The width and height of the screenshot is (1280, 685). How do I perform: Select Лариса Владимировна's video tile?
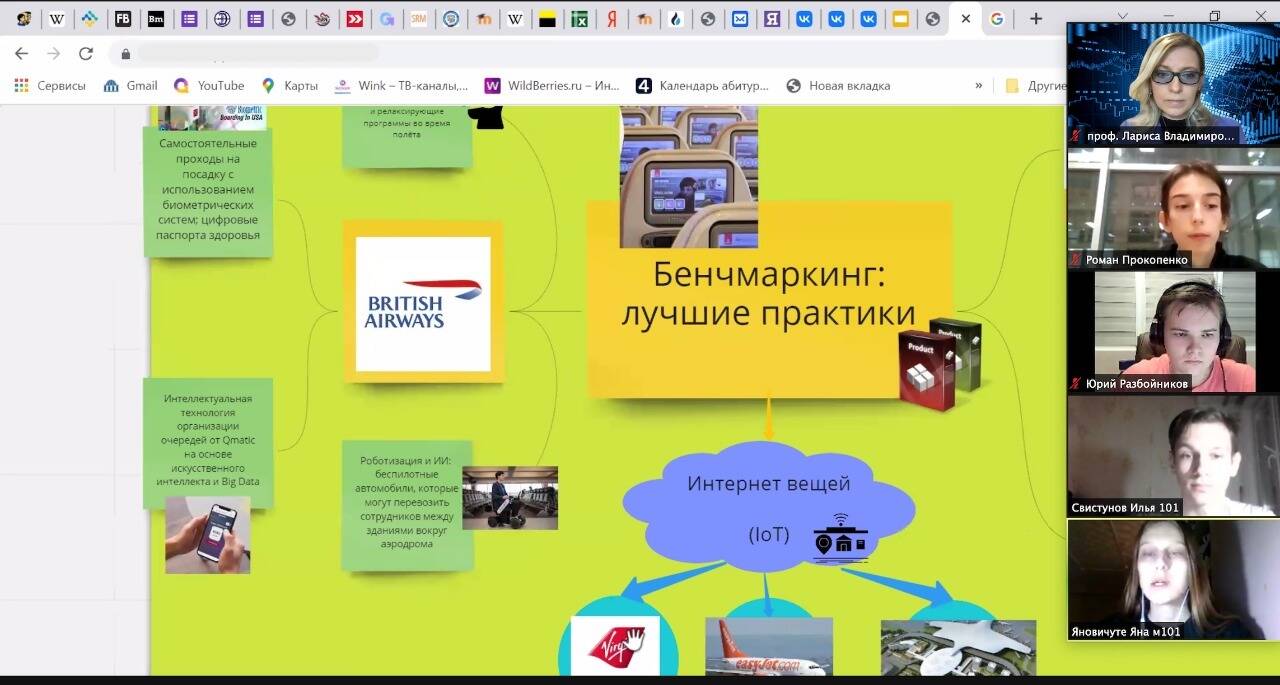pos(1173,84)
